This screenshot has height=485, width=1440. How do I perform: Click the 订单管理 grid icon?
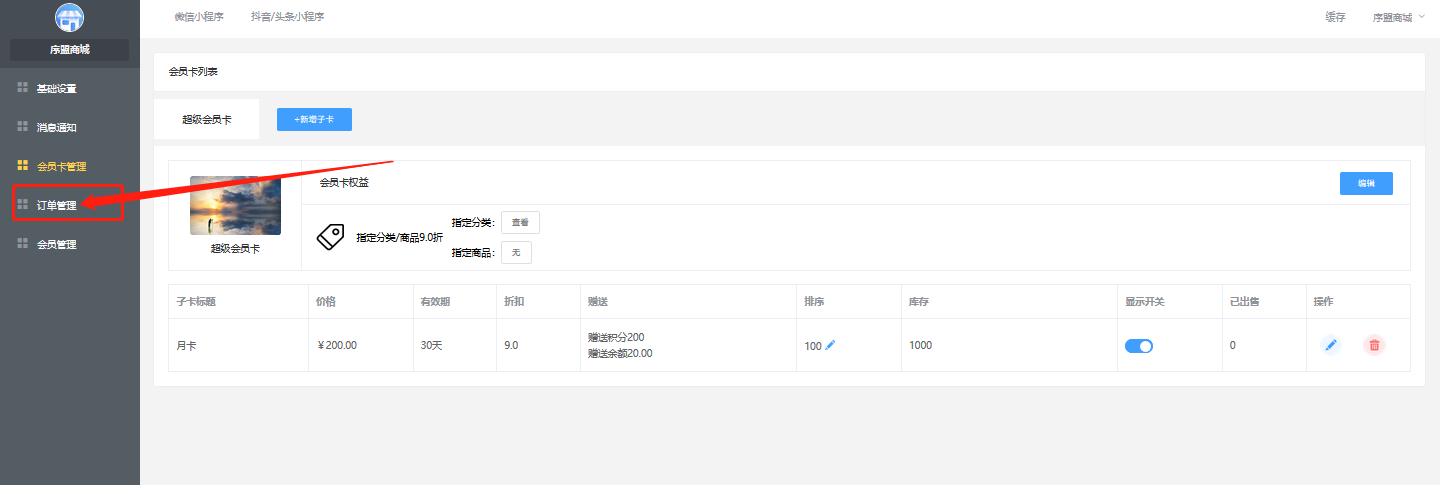[x=22, y=205]
